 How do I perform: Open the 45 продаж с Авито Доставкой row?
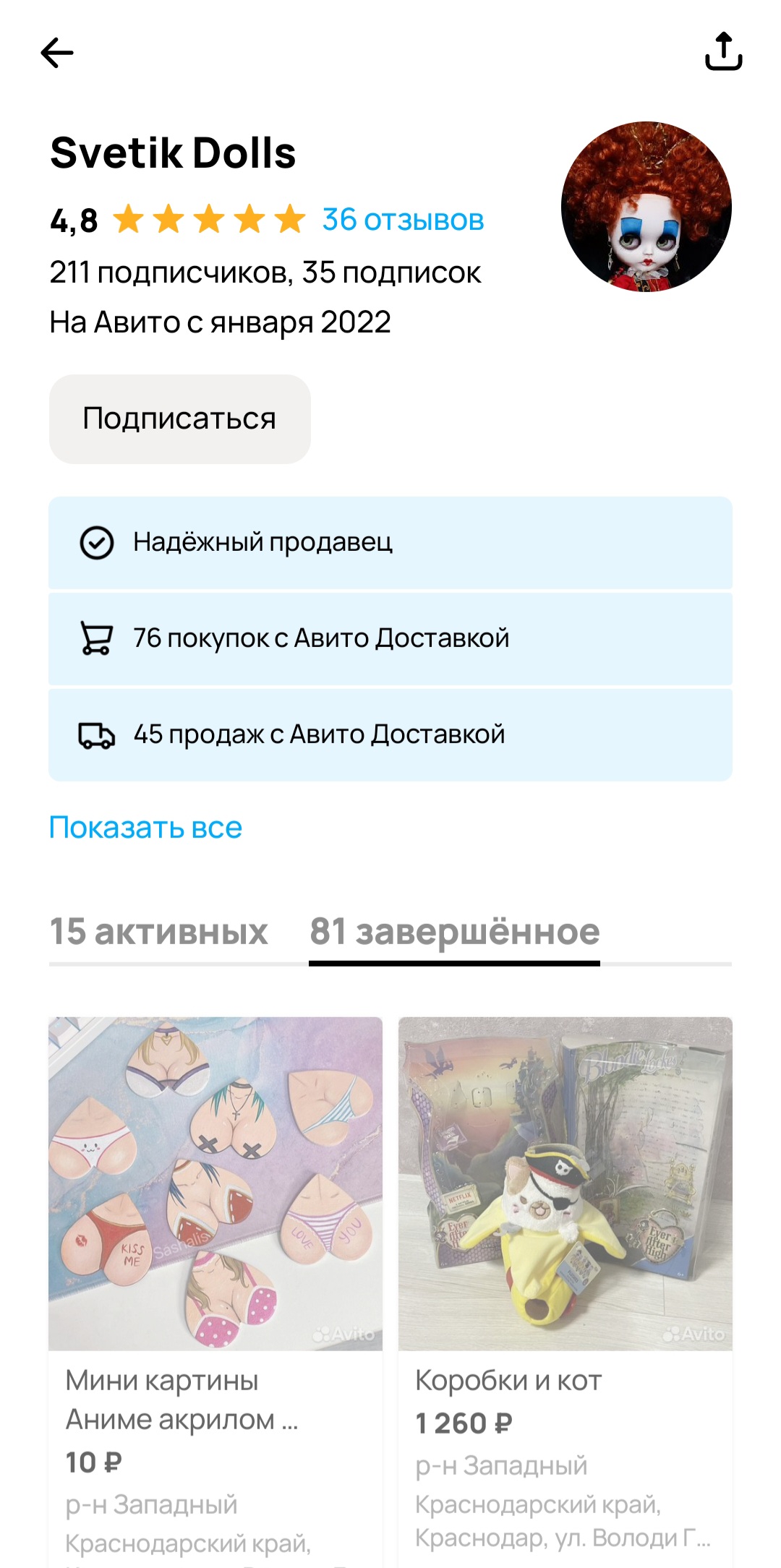pyautogui.click(x=390, y=734)
